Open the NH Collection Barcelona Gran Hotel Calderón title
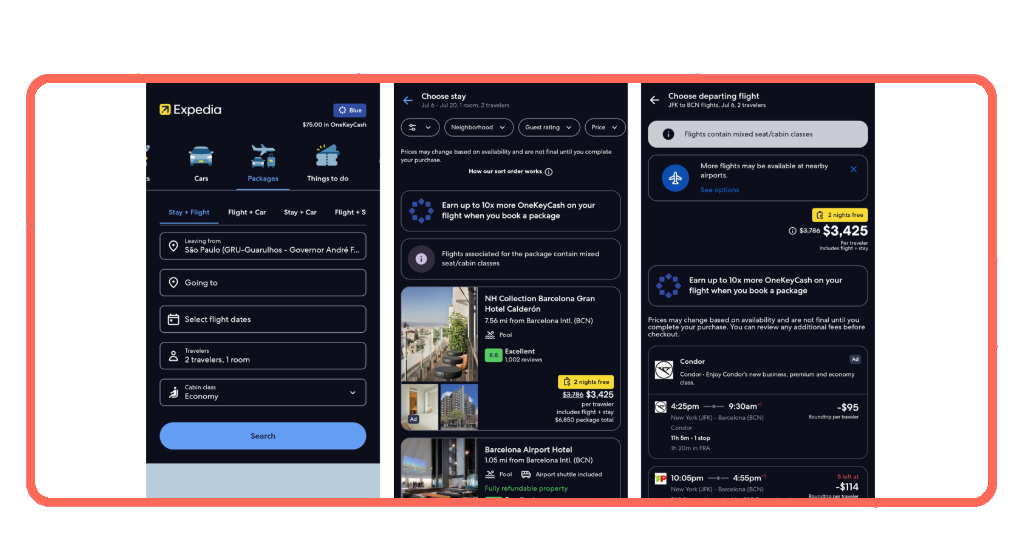Image resolution: width=1024 pixels, height=536 pixels. [539, 304]
